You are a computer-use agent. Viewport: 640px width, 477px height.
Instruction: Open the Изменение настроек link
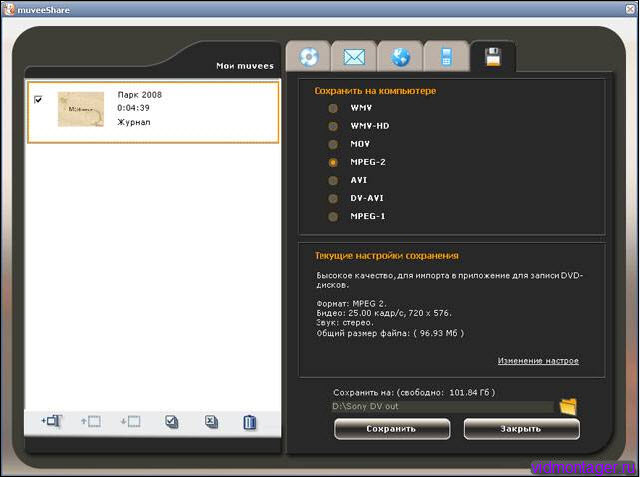pos(538,361)
